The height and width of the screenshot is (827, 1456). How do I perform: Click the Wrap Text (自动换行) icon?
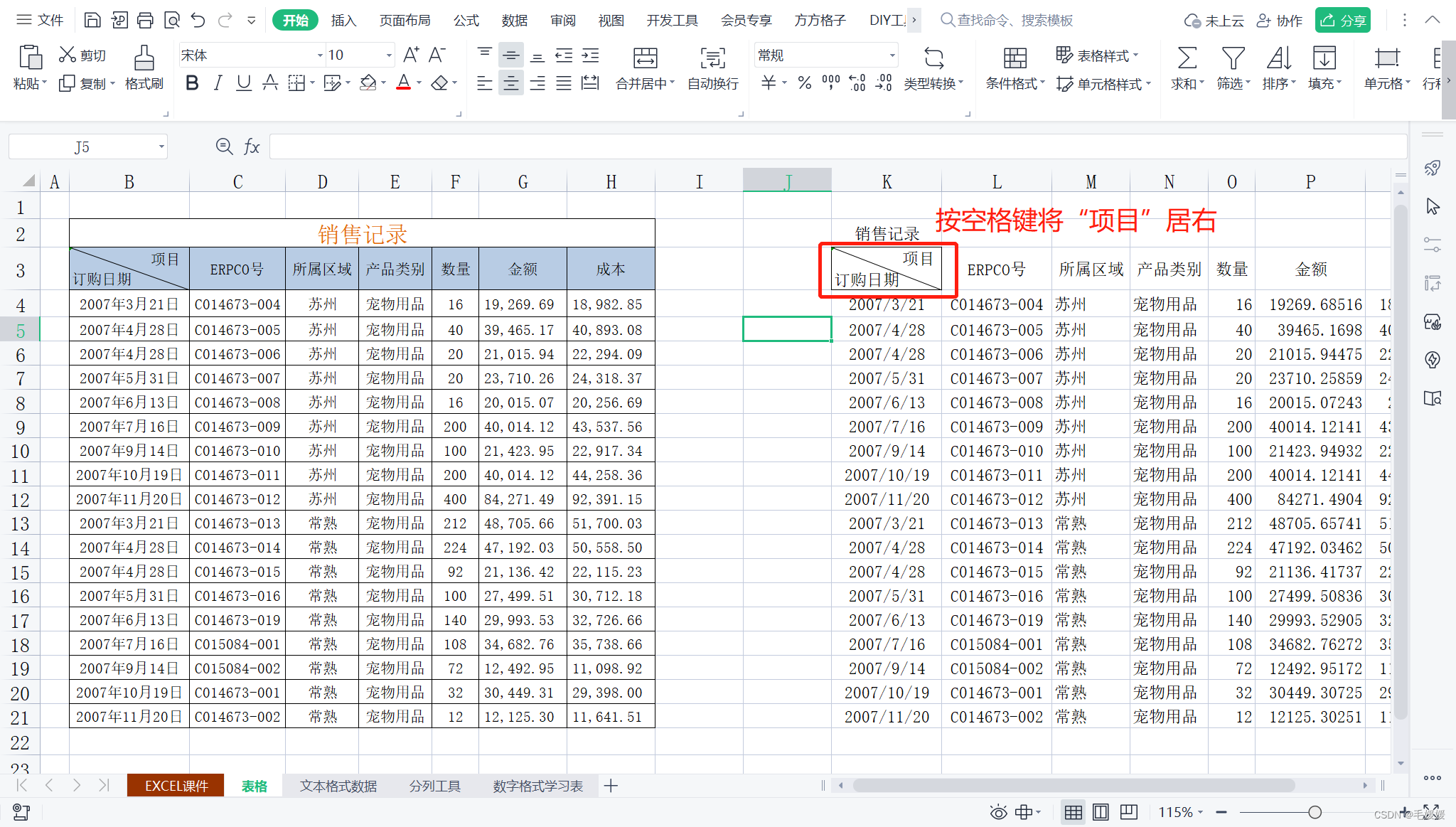[712, 58]
